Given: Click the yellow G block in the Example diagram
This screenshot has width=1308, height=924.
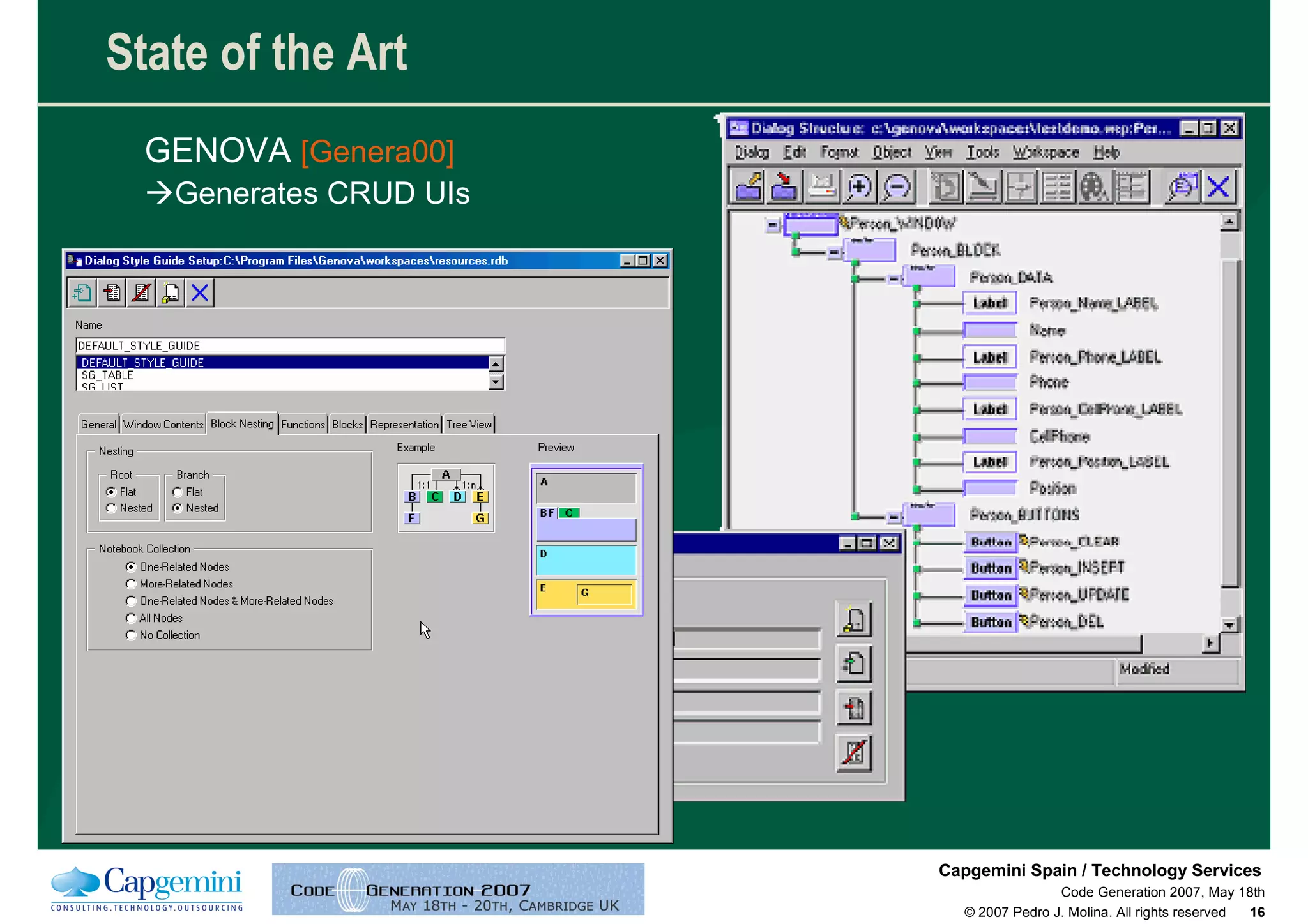Looking at the screenshot, I should [480, 519].
